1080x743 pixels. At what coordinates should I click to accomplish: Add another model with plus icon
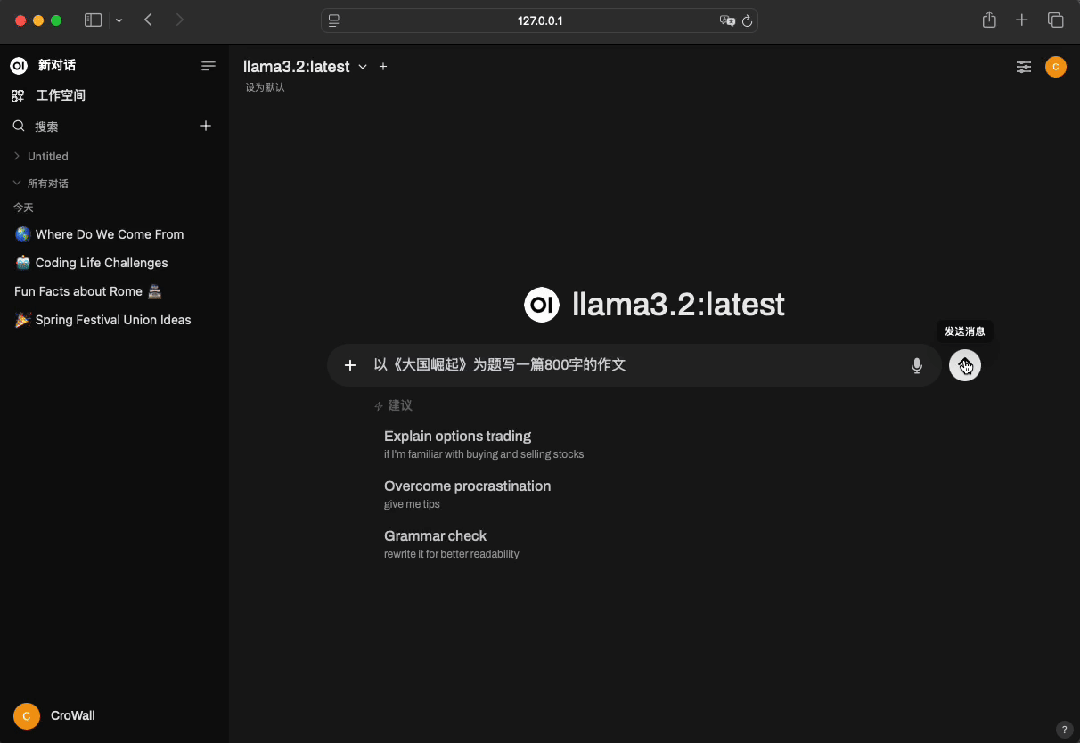coord(383,67)
